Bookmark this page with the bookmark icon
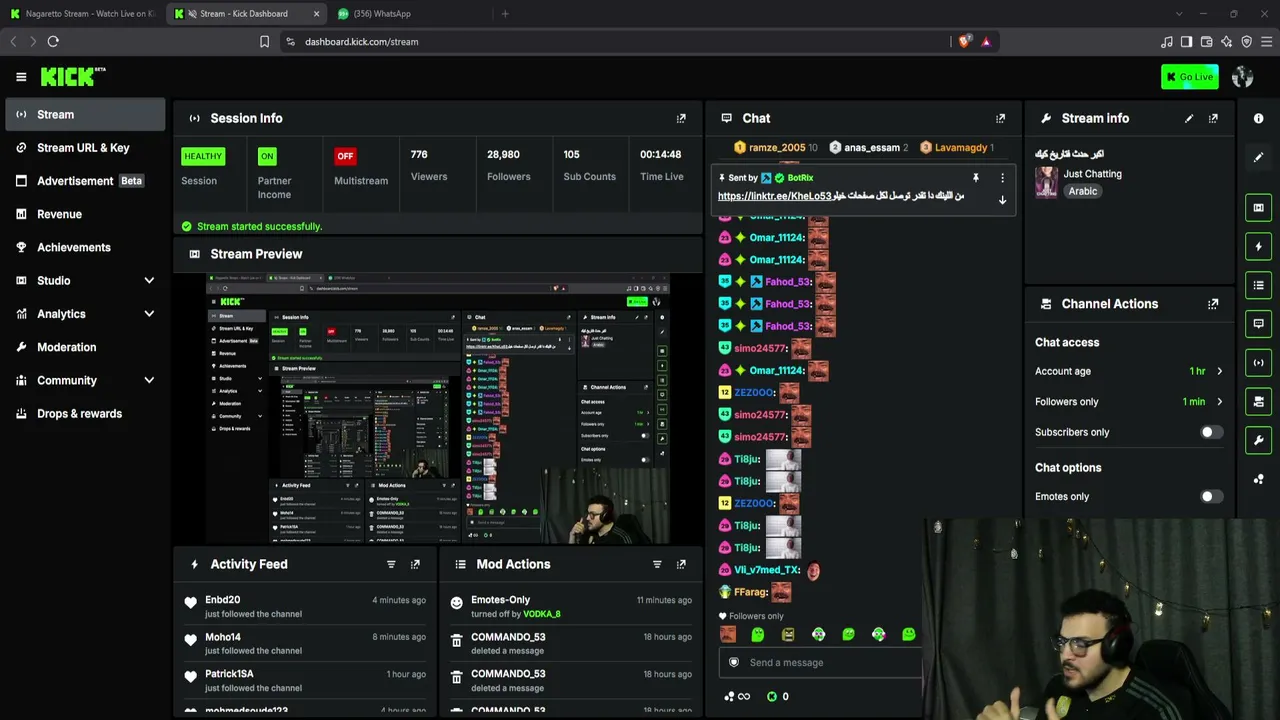The image size is (1280, 720). [264, 42]
